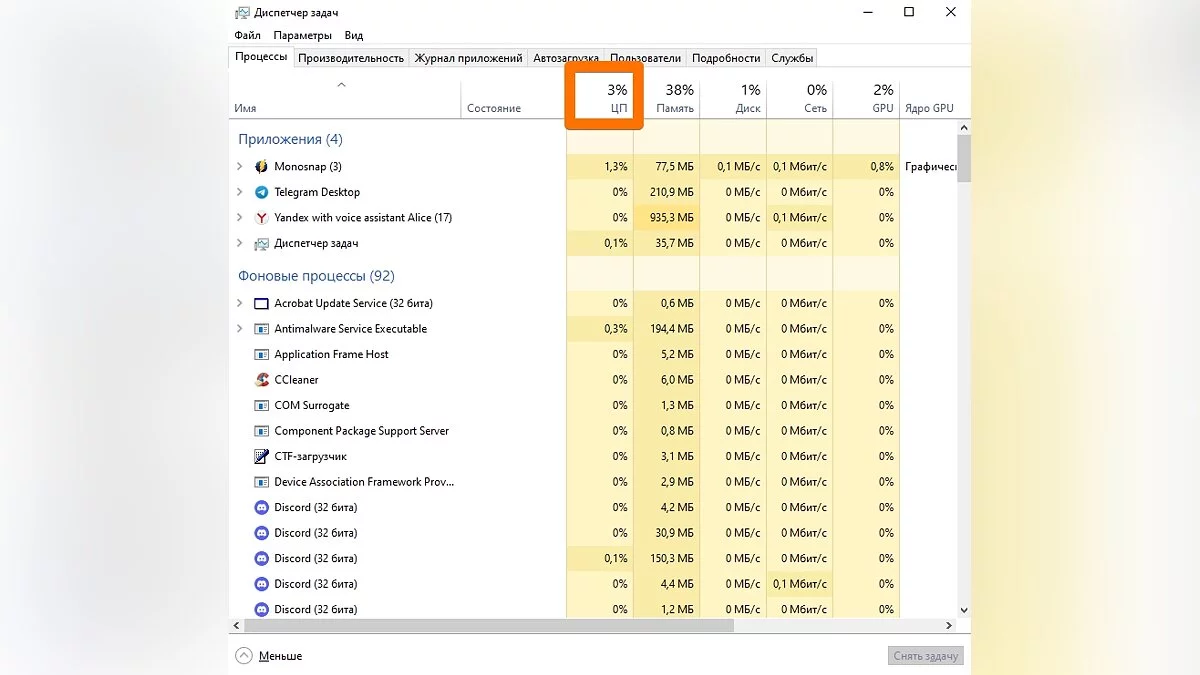Click the Monosnap app icon
The height and width of the screenshot is (675, 1200).
tap(261, 167)
